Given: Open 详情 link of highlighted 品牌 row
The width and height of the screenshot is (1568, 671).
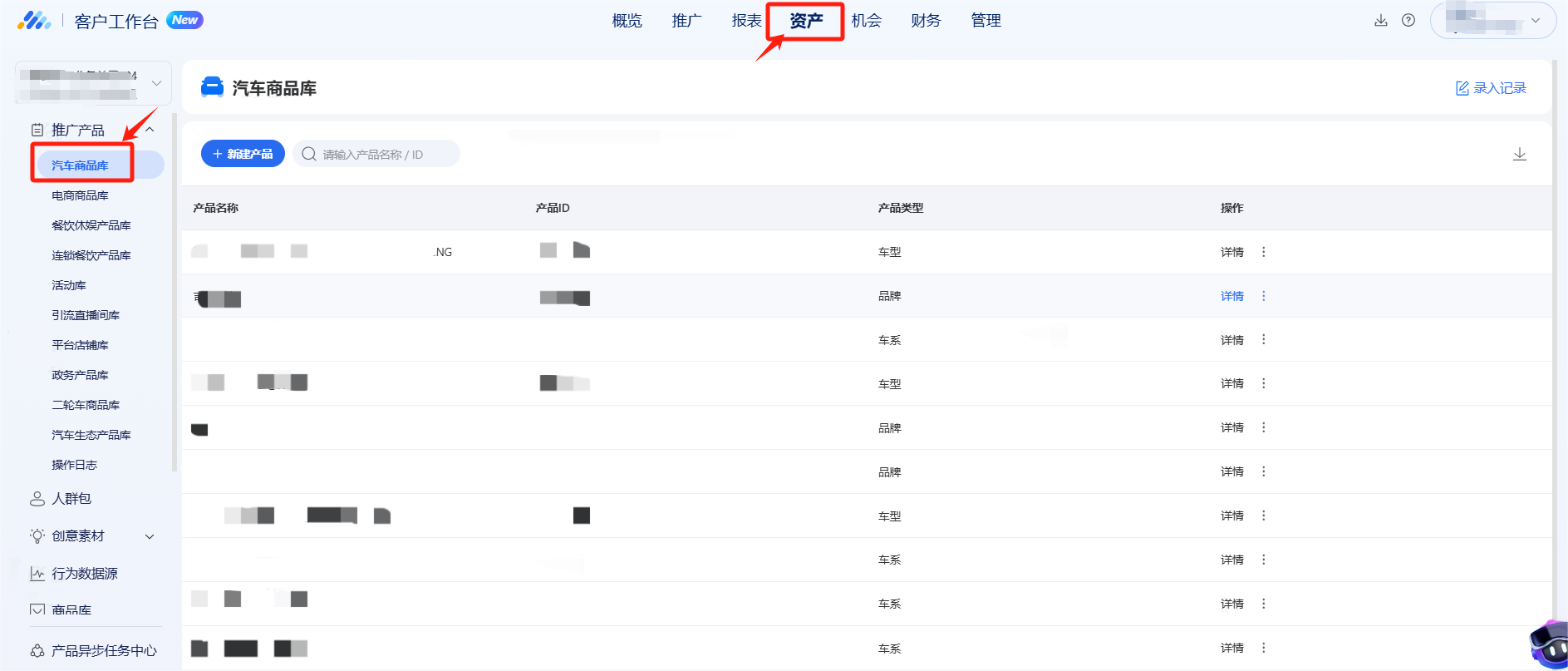Looking at the screenshot, I should (x=1232, y=296).
